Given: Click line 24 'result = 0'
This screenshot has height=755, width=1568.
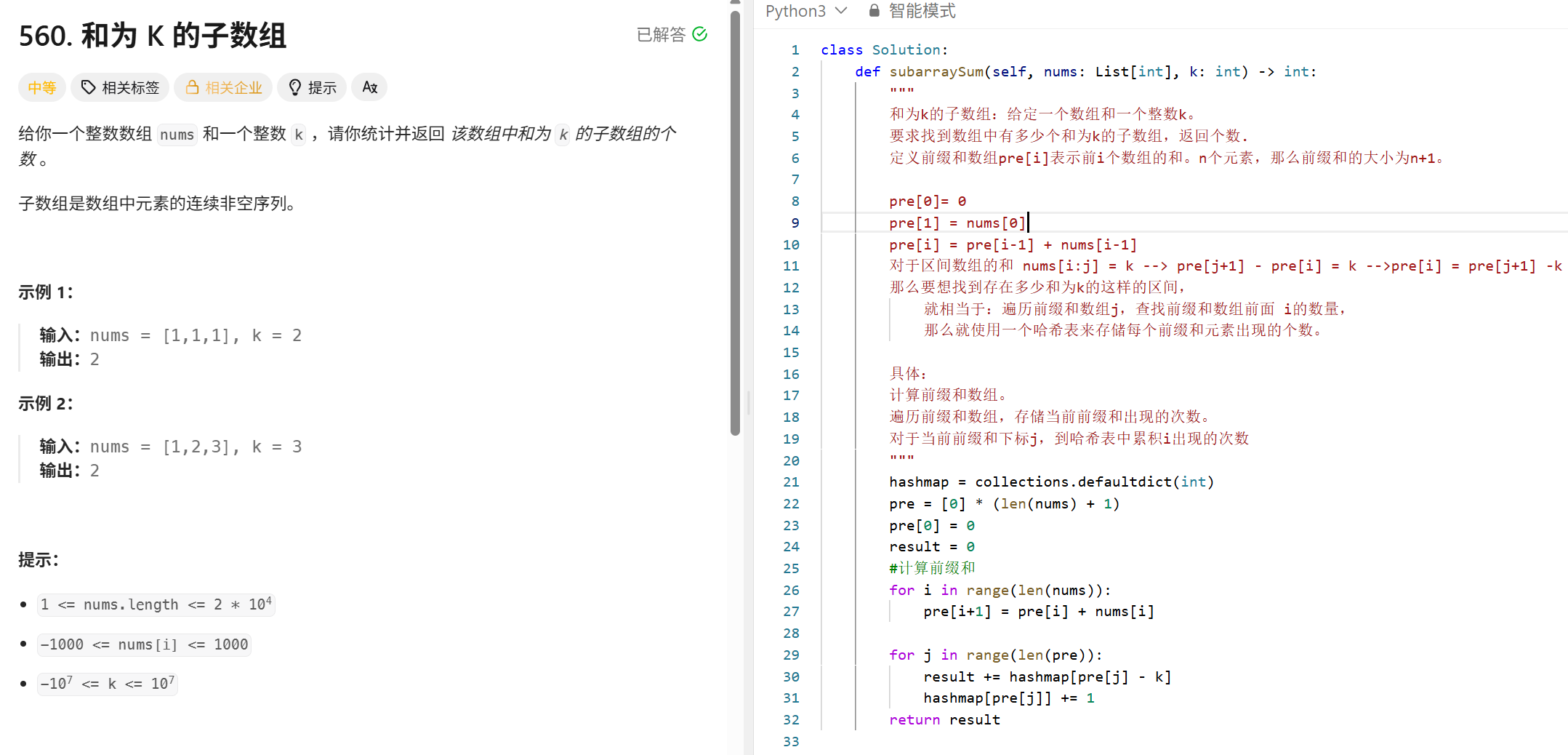Looking at the screenshot, I should point(932,546).
